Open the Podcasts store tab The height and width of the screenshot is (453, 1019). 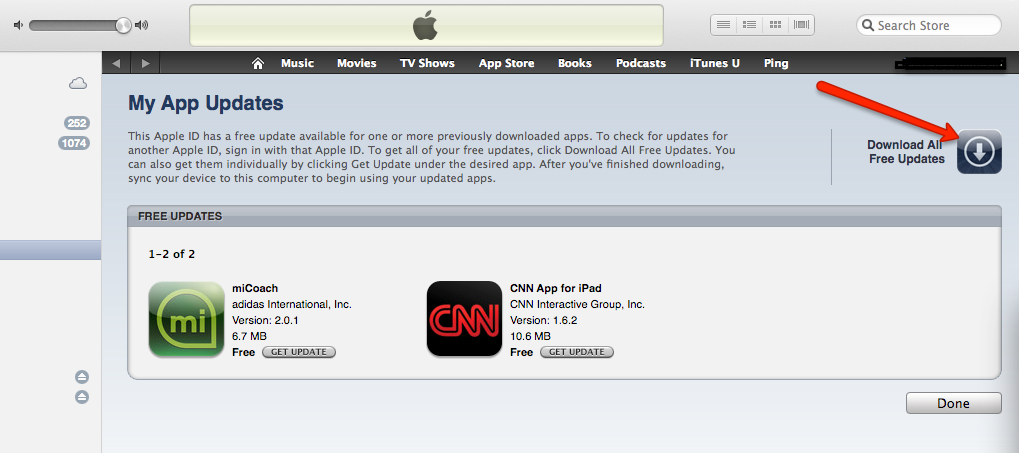point(641,63)
